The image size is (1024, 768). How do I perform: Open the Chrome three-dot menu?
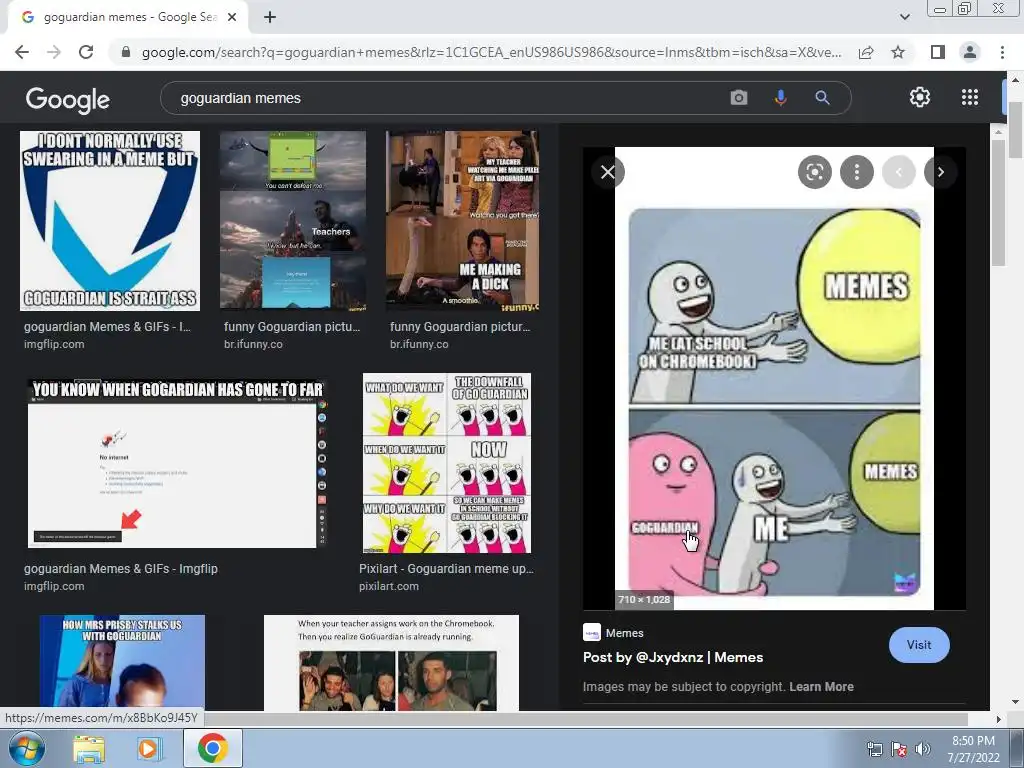(1002, 52)
